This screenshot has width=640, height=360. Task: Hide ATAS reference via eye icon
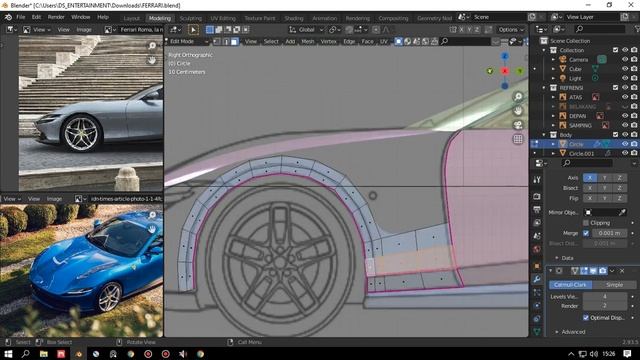(x=625, y=97)
